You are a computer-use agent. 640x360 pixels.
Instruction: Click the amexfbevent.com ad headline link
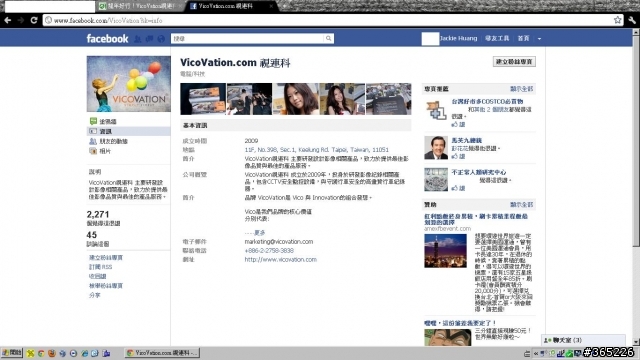point(476,219)
